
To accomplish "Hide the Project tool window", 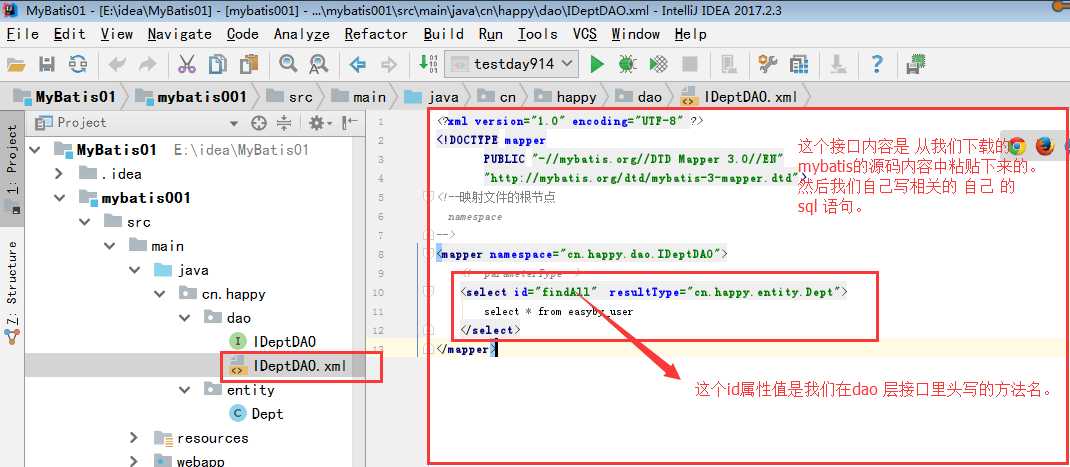I will (349, 123).
